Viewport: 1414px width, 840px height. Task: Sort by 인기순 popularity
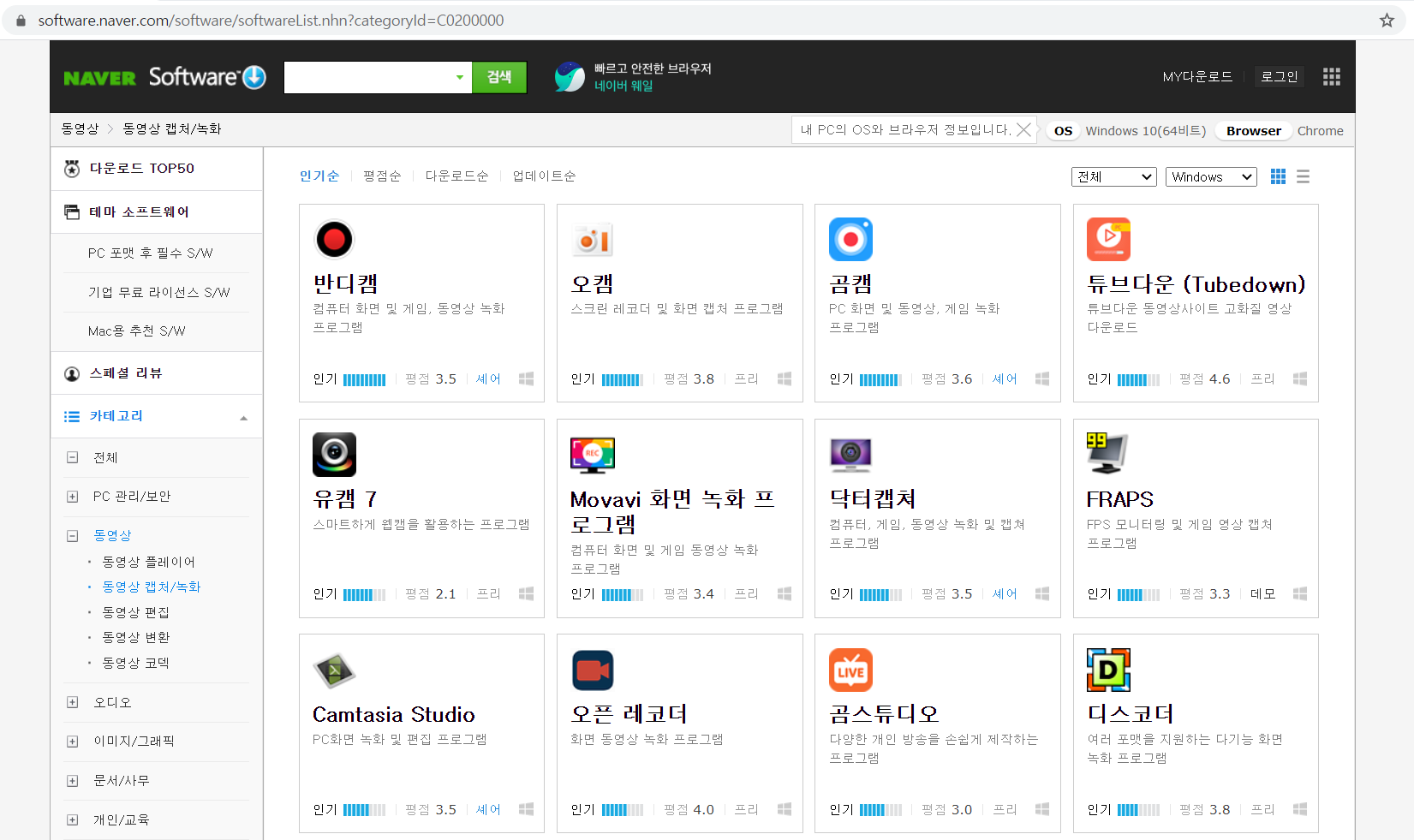pyautogui.click(x=319, y=176)
